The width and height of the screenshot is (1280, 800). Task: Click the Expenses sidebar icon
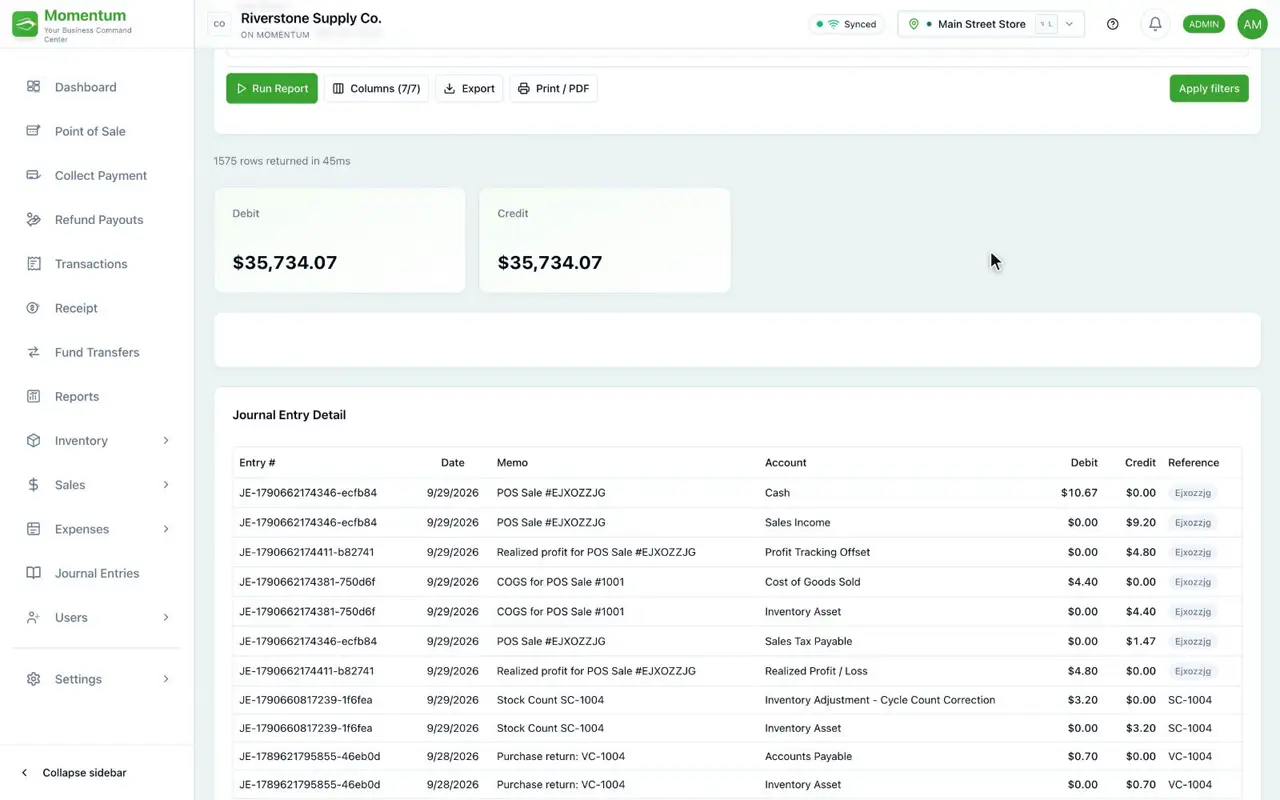[33, 529]
